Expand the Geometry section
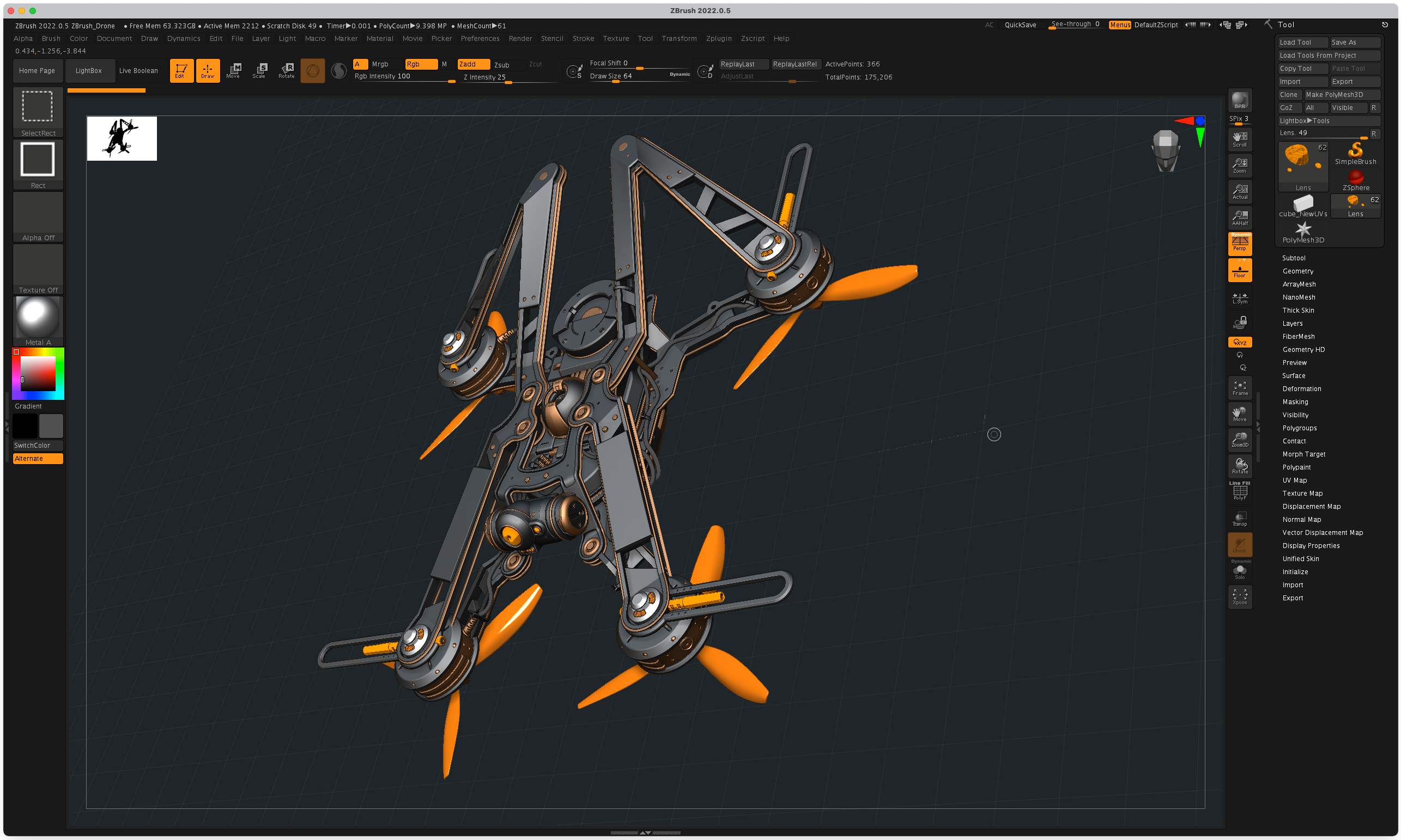This screenshot has width=1401, height=840. 1297,271
